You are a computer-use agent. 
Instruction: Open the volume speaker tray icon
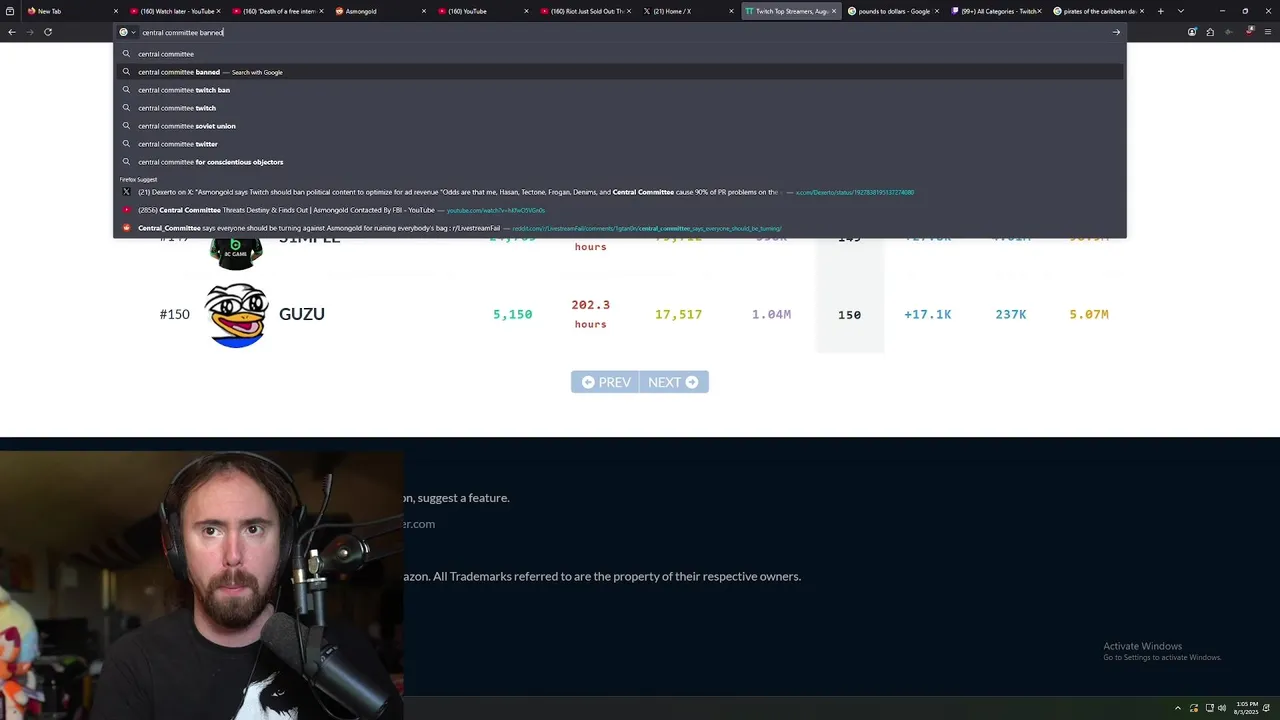coord(1221,708)
